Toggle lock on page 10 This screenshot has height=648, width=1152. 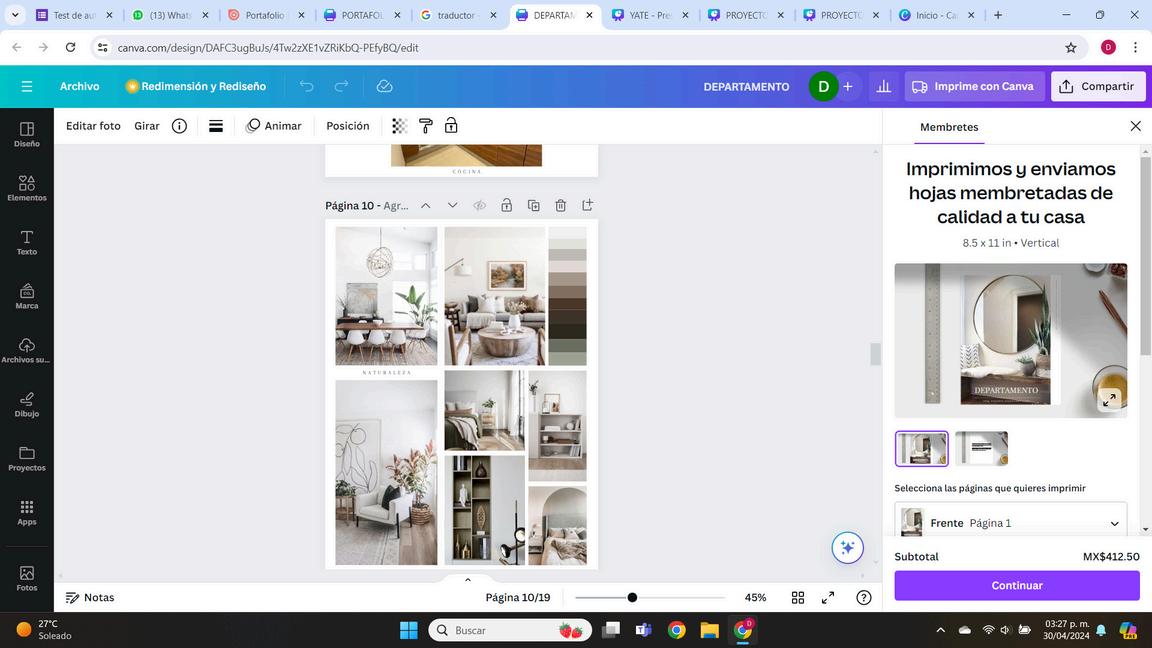pyautogui.click(x=506, y=206)
